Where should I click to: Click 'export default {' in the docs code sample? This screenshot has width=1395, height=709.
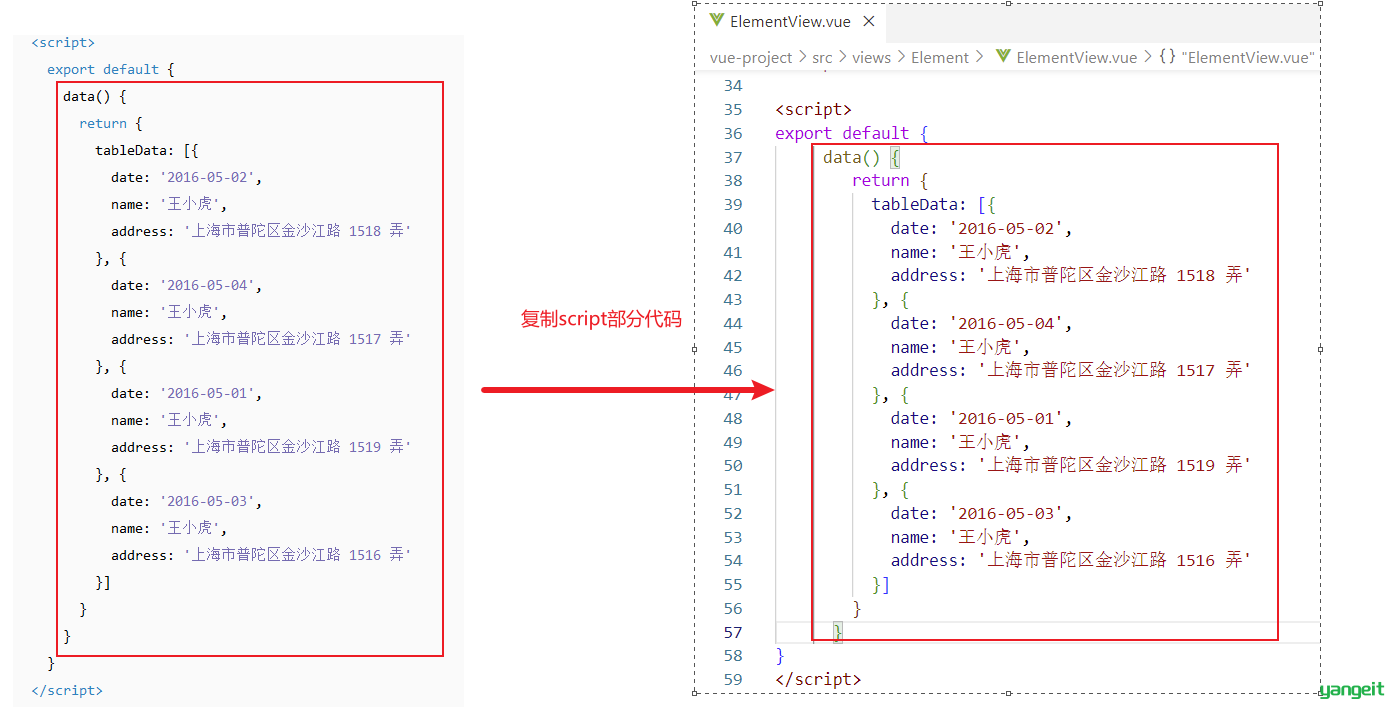(111, 70)
